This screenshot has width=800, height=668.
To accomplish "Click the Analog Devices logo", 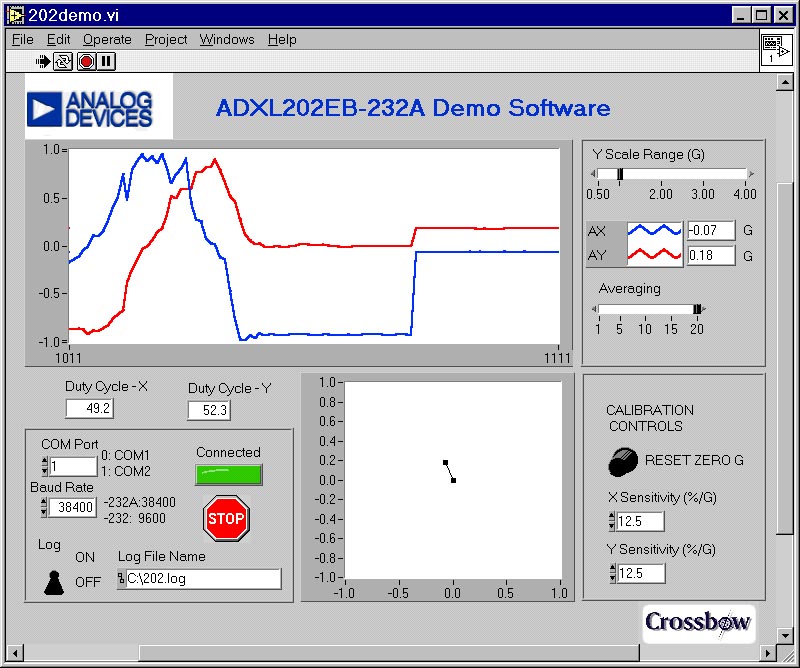I will [x=99, y=107].
